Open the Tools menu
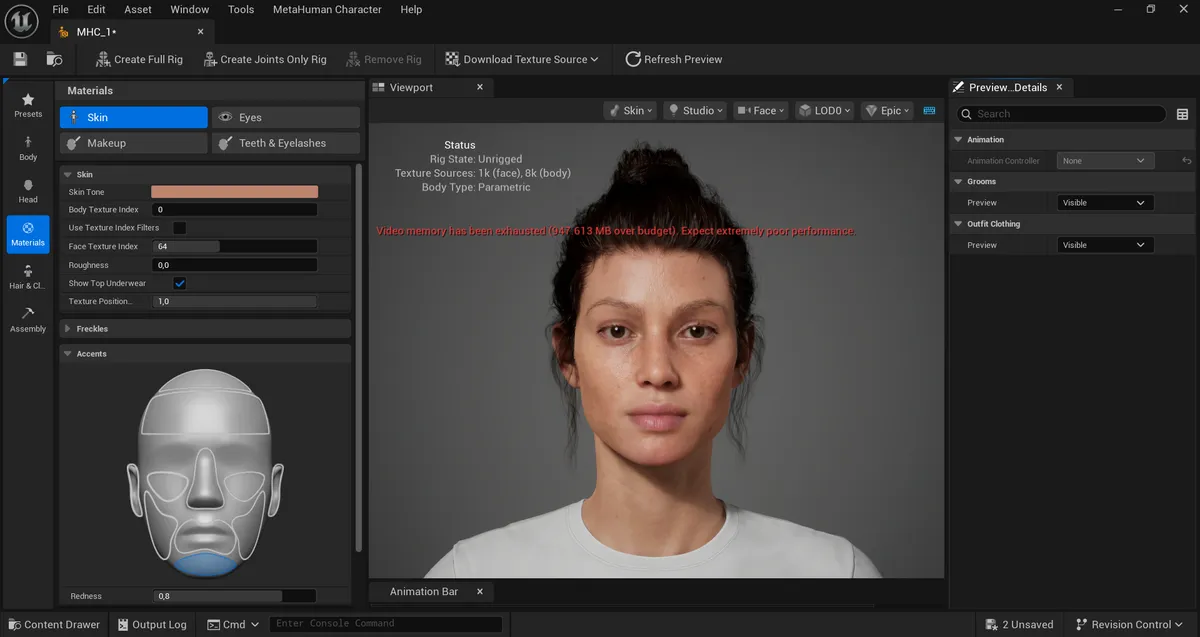 point(241,9)
